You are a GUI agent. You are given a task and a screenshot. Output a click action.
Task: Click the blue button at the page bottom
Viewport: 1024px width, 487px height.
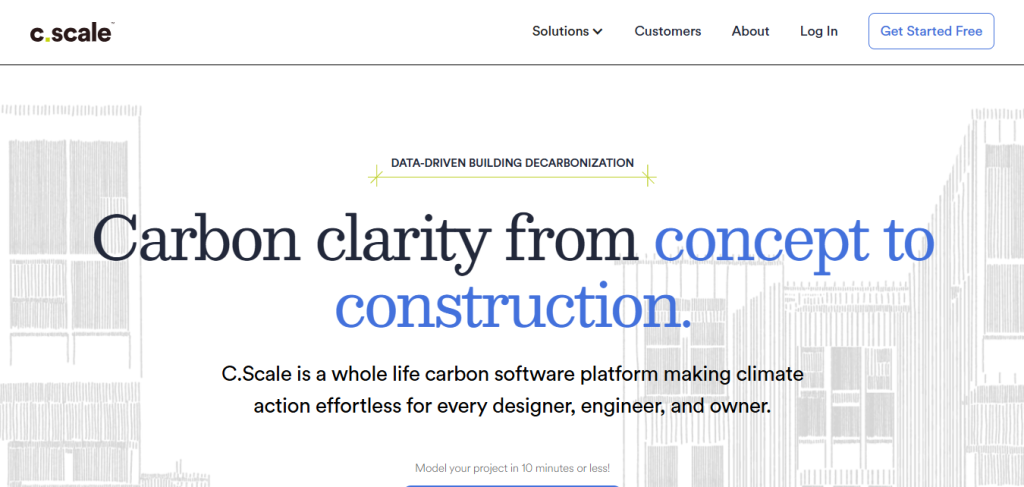point(512,485)
